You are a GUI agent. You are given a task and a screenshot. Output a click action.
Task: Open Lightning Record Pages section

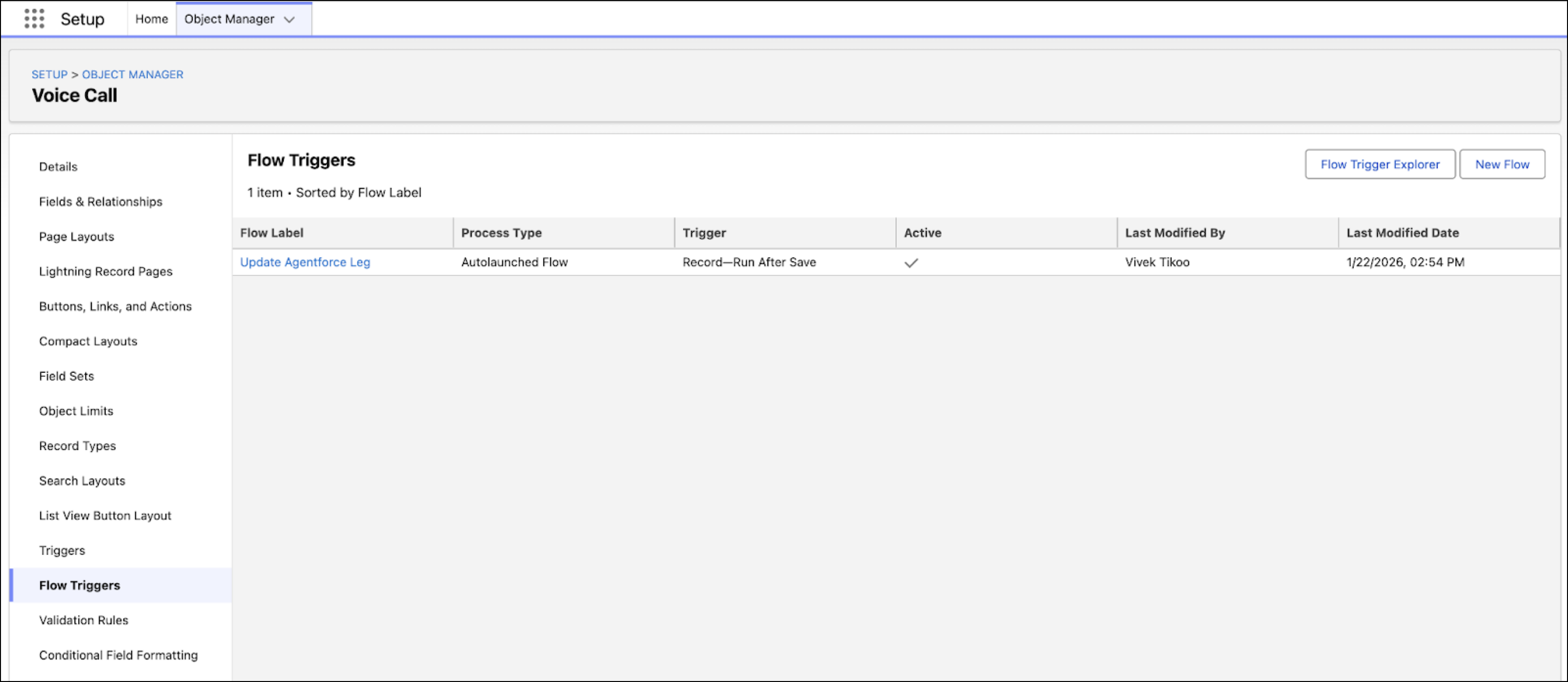tap(106, 272)
